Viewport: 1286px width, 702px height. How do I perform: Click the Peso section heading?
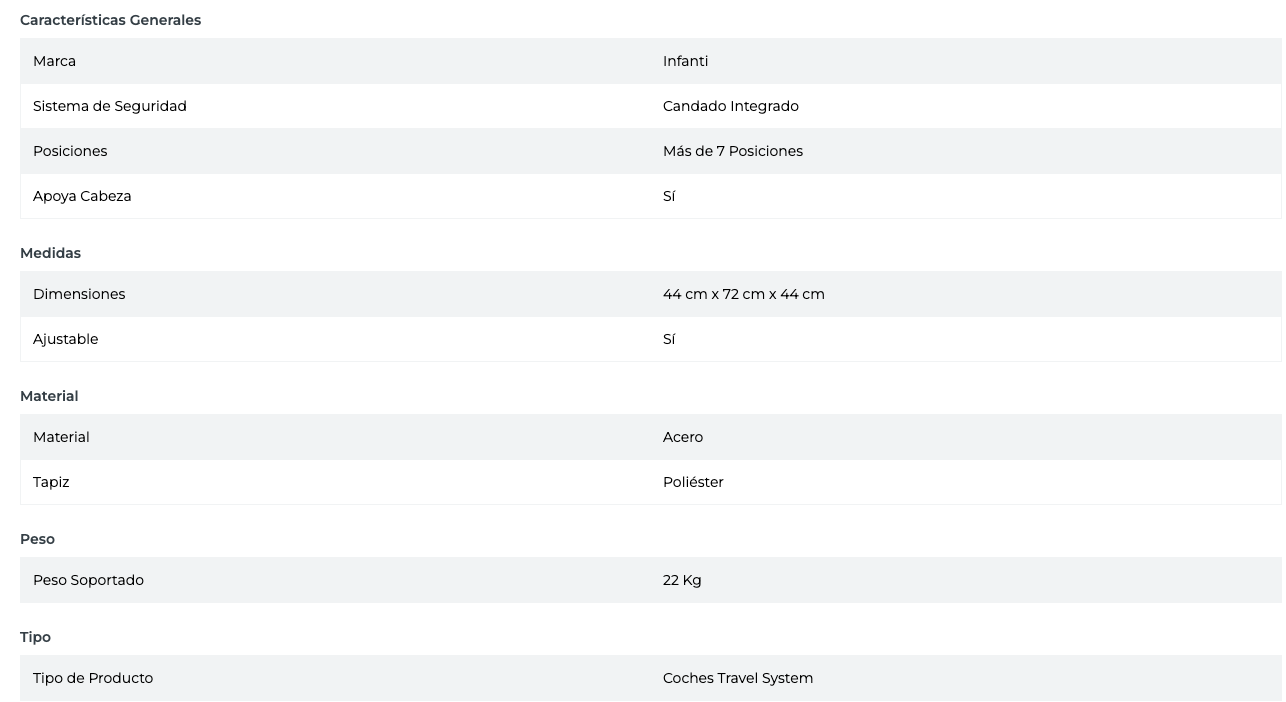[37, 539]
